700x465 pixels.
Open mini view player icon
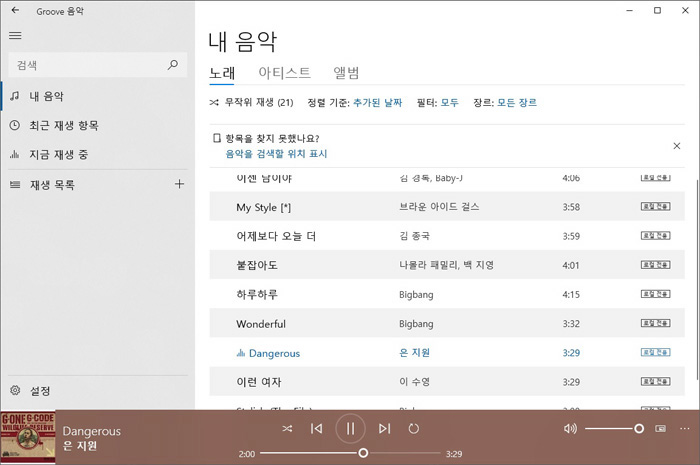660,429
